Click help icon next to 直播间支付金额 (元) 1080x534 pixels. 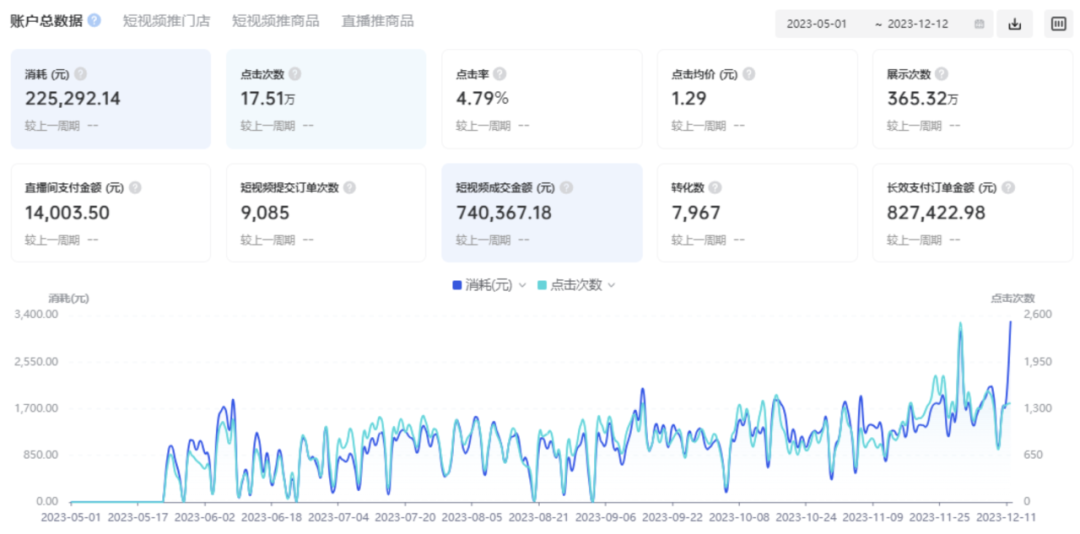coord(135,188)
